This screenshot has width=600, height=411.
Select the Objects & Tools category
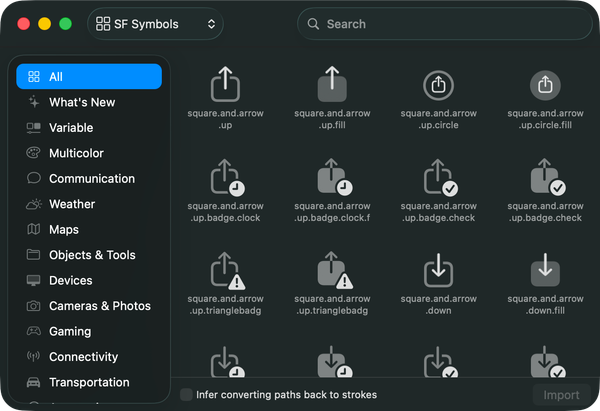(89, 255)
